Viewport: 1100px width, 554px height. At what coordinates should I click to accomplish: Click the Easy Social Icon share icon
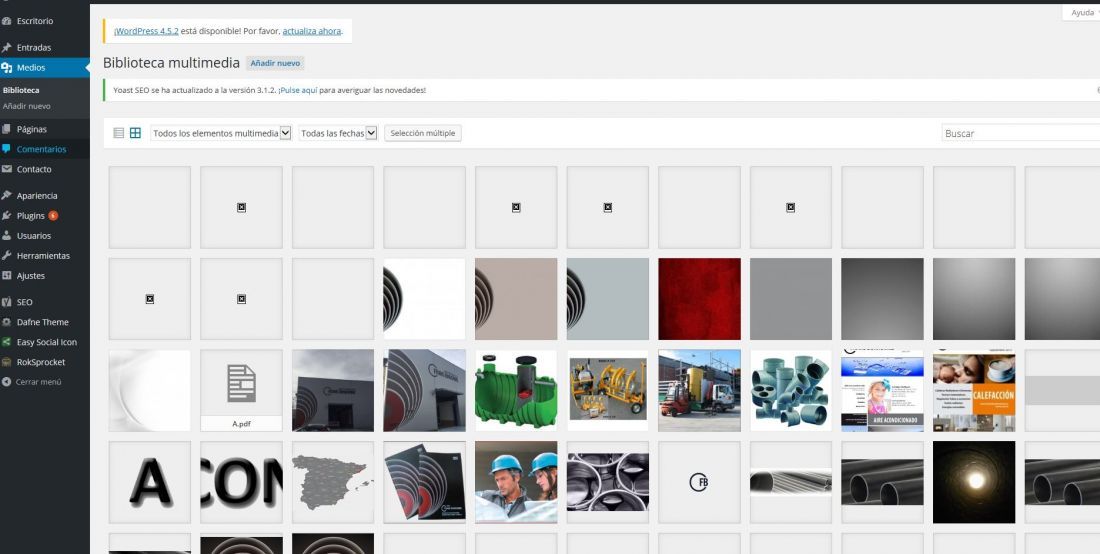point(7,342)
